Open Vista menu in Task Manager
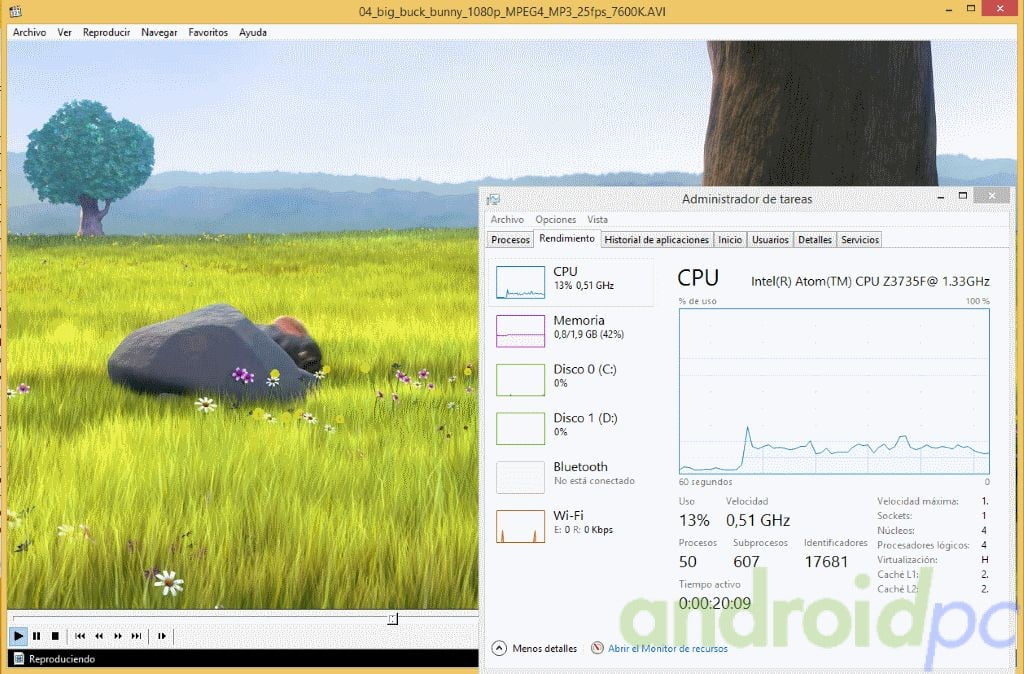 (598, 219)
